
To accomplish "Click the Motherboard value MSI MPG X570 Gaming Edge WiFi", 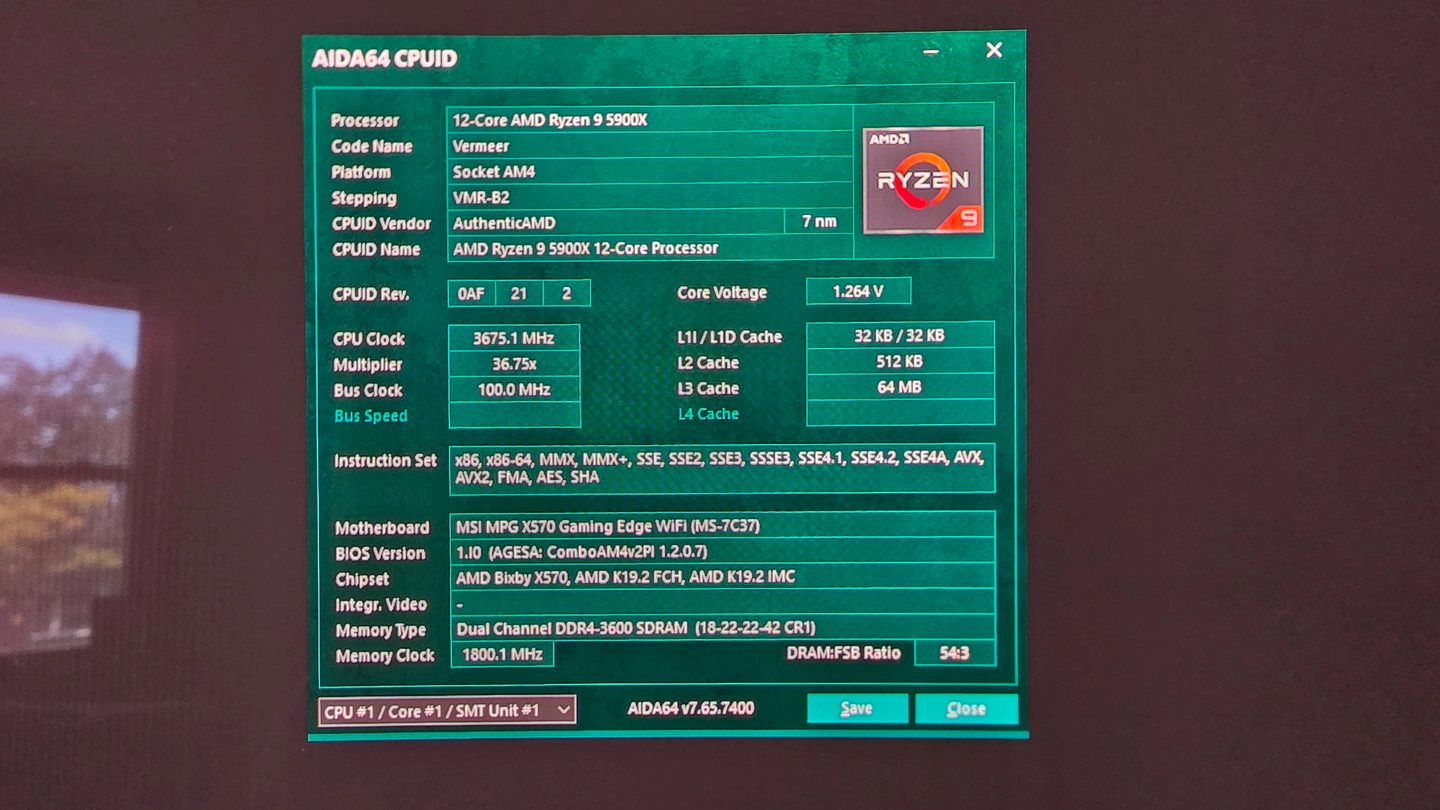I will tap(722, 526).
